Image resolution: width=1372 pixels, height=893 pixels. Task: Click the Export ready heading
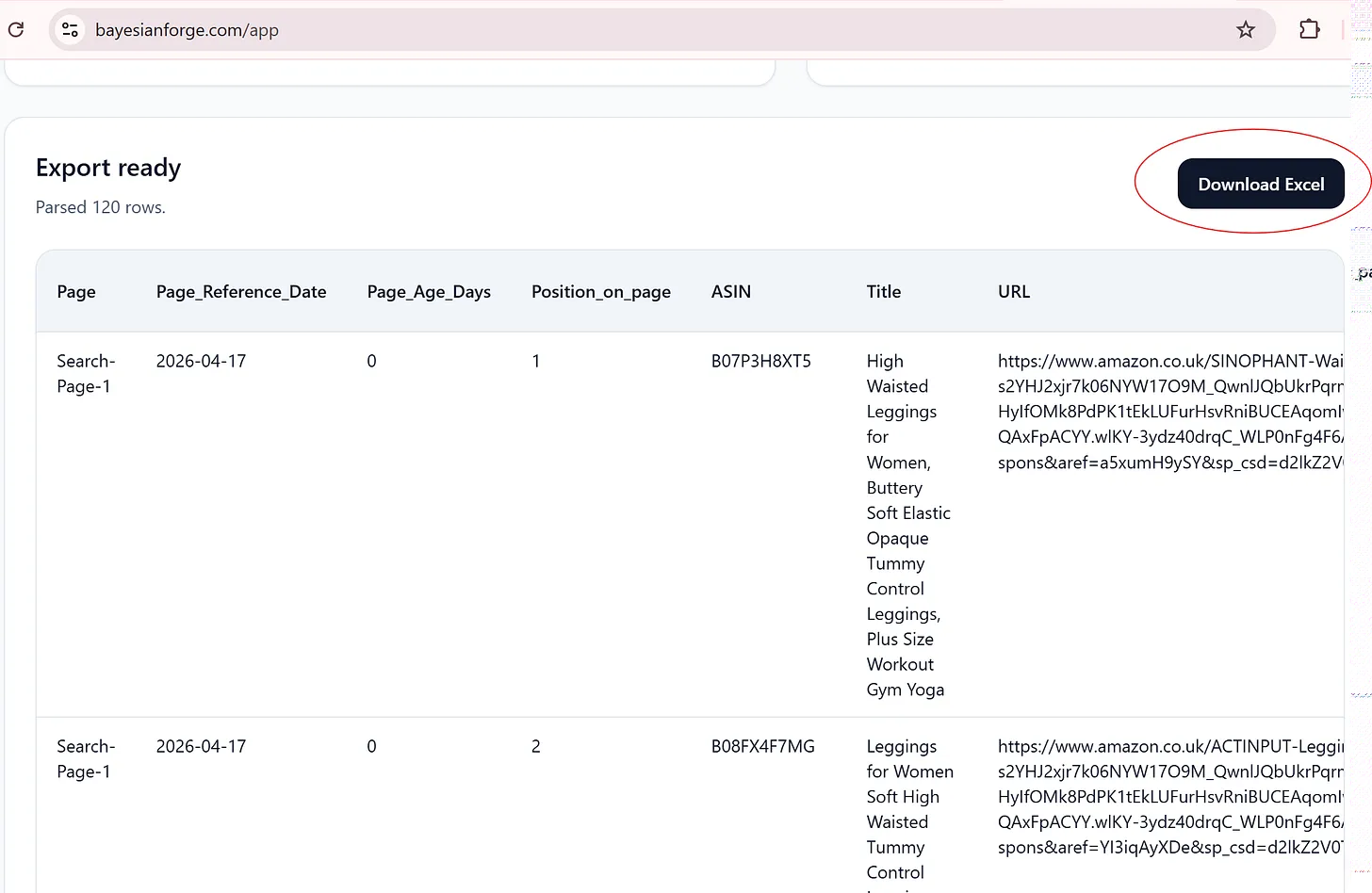(108, 168)
